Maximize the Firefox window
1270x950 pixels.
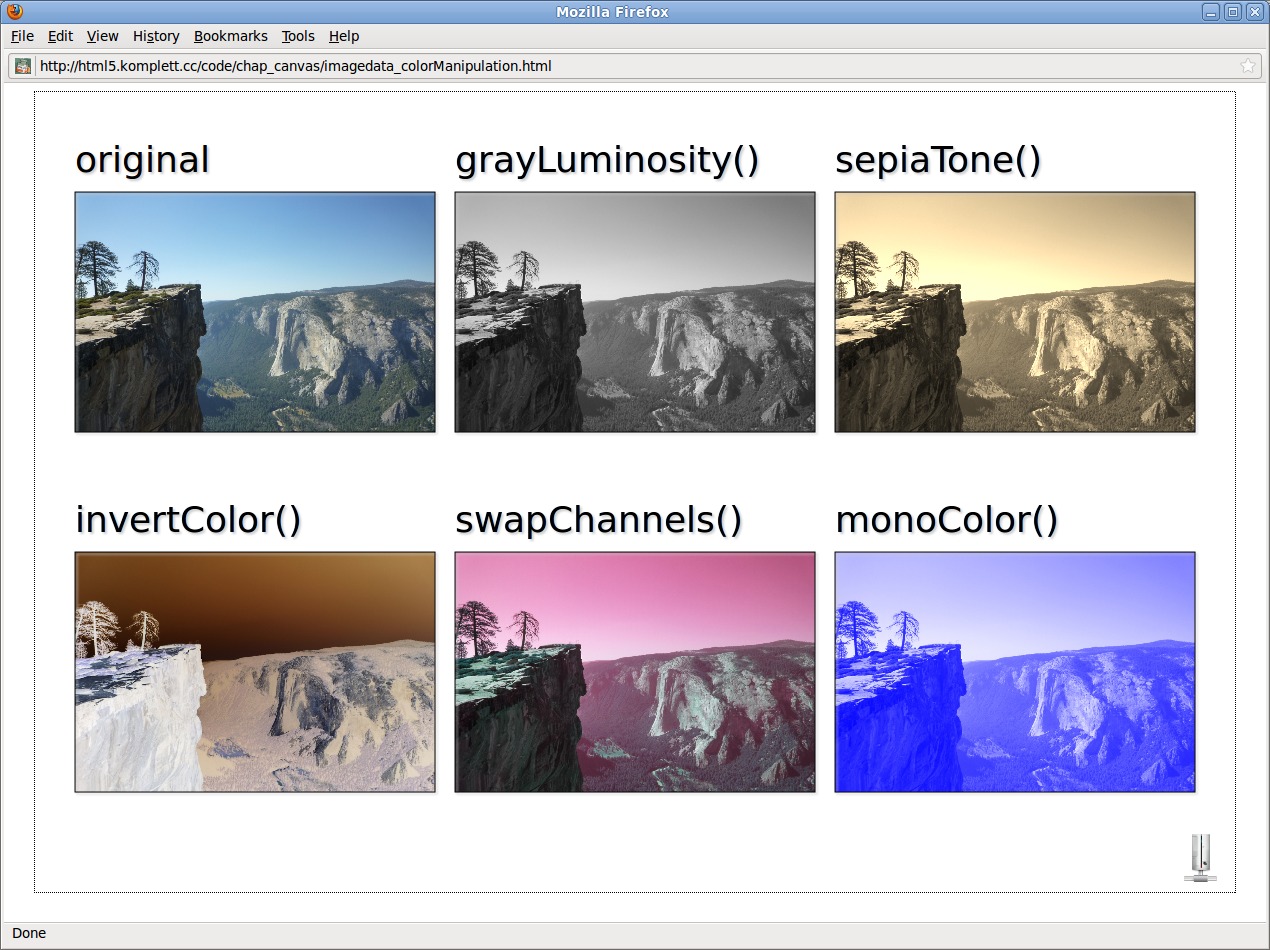pyautogui.click(x=1233, y=12)
